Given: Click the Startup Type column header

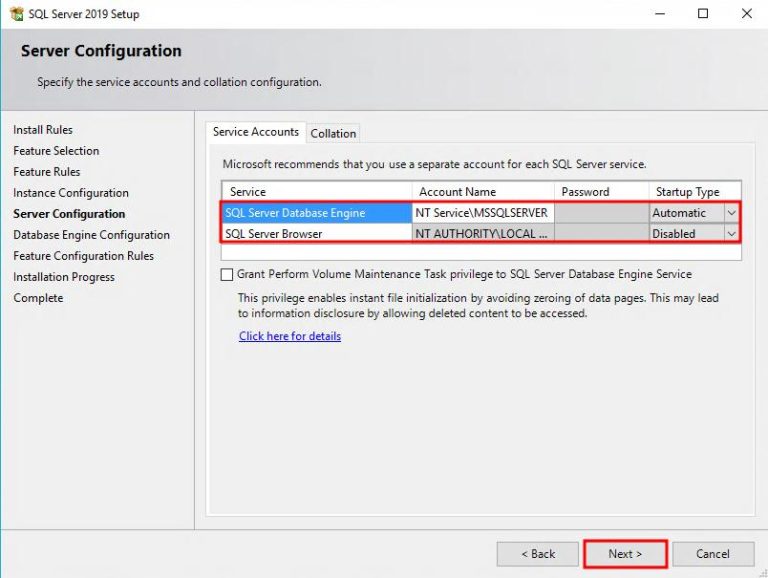Looking at the screenshot, I should (695, 192).
